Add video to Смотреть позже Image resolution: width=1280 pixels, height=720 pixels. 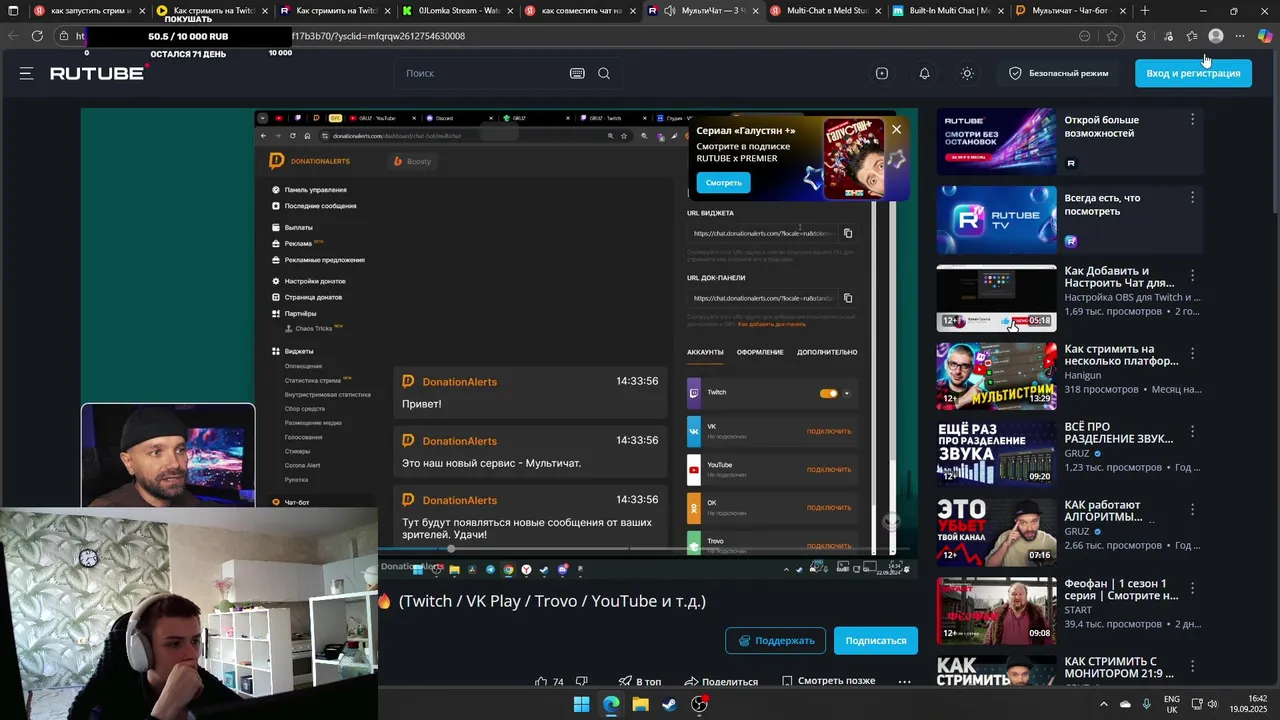click(x=828, y=681)
